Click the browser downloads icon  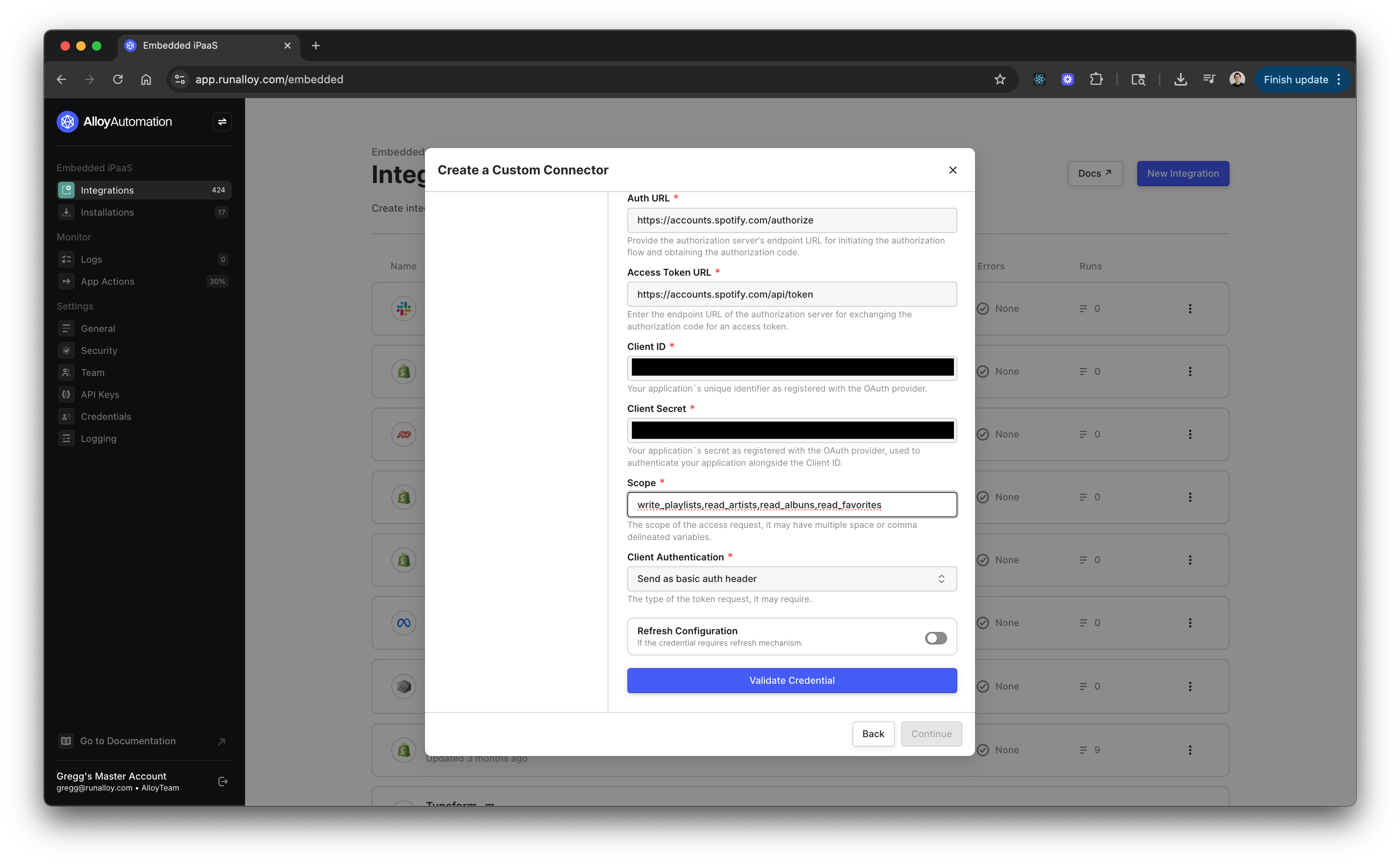pyautogui.click(x=1180, y=79)
